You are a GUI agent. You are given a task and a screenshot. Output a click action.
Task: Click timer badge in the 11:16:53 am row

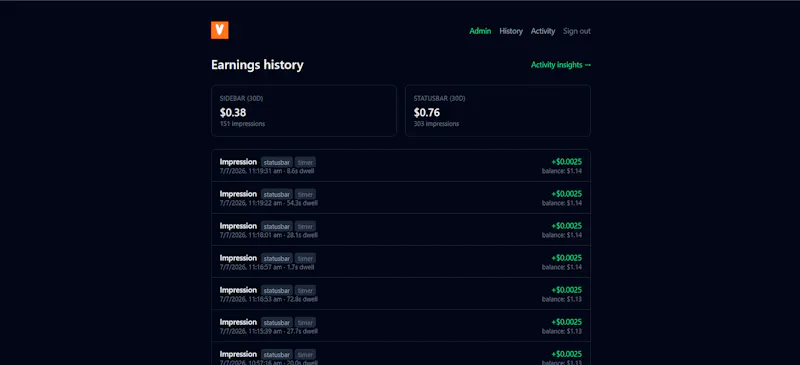point(305,290)
